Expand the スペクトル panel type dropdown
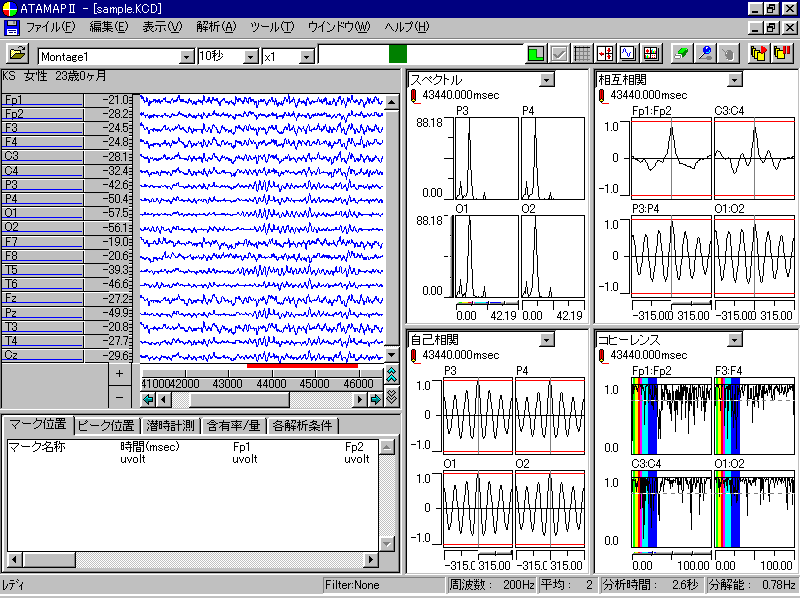This screenshot has height=598, width=800. pos(546,80)
